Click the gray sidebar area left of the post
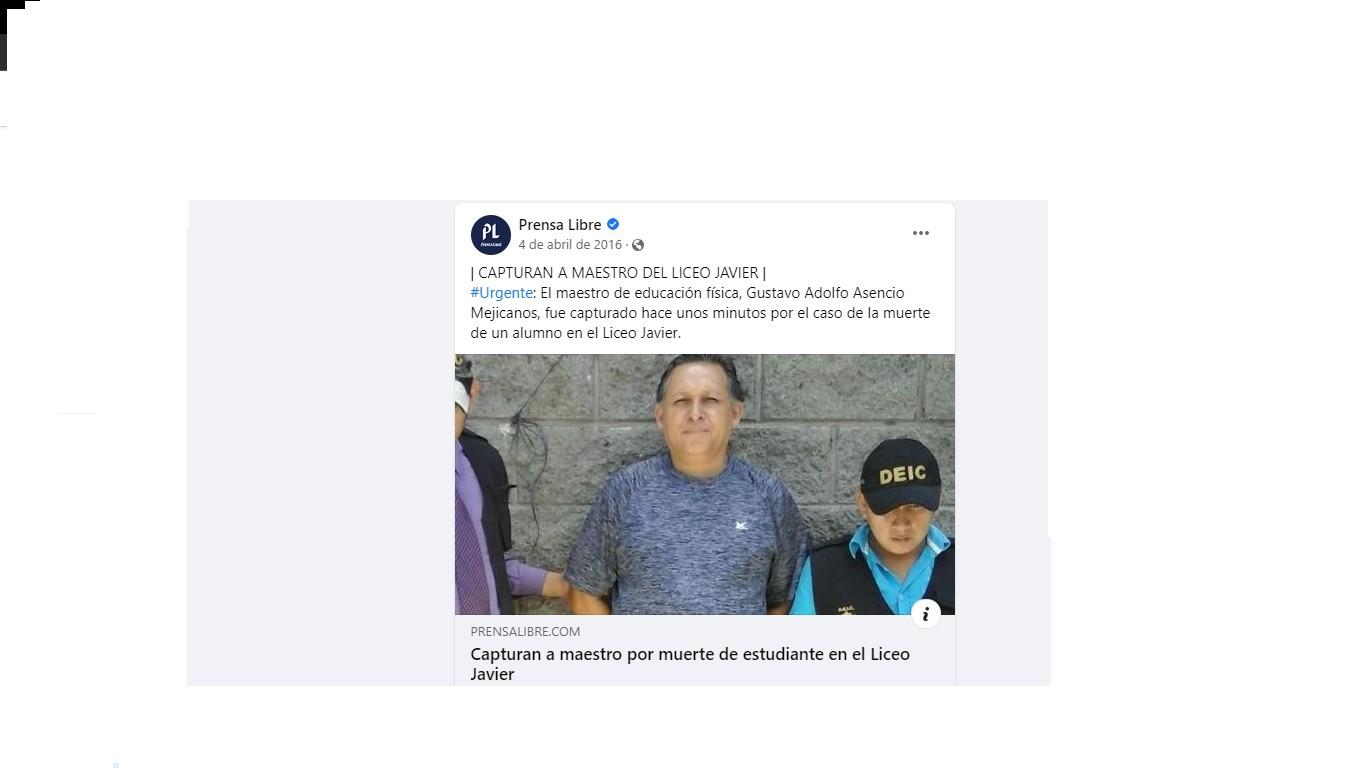This screenshot has width=1366, height=768. tap(320, 442)
